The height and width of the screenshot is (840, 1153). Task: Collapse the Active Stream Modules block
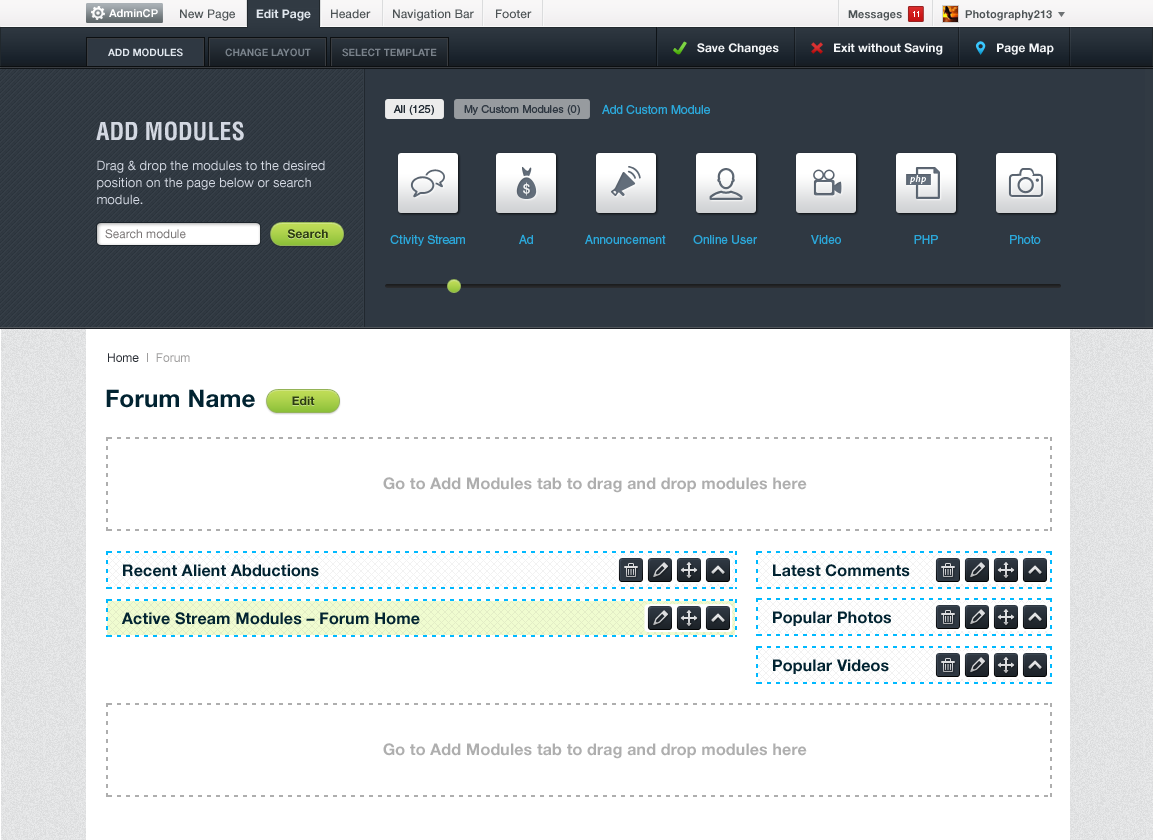pos(717,618)
